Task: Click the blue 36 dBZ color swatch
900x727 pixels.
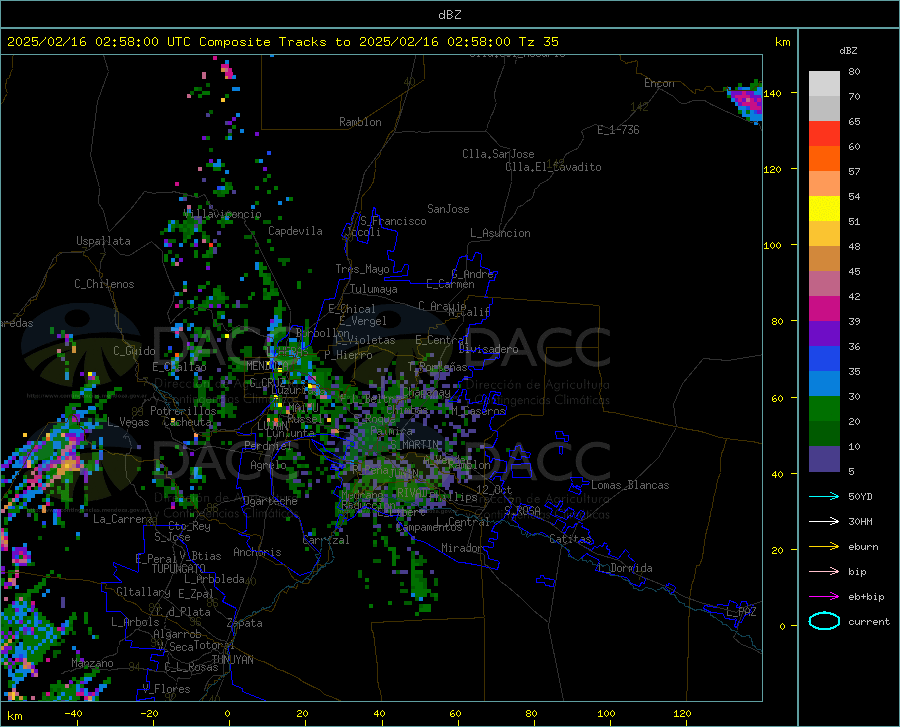Action: 824,359
